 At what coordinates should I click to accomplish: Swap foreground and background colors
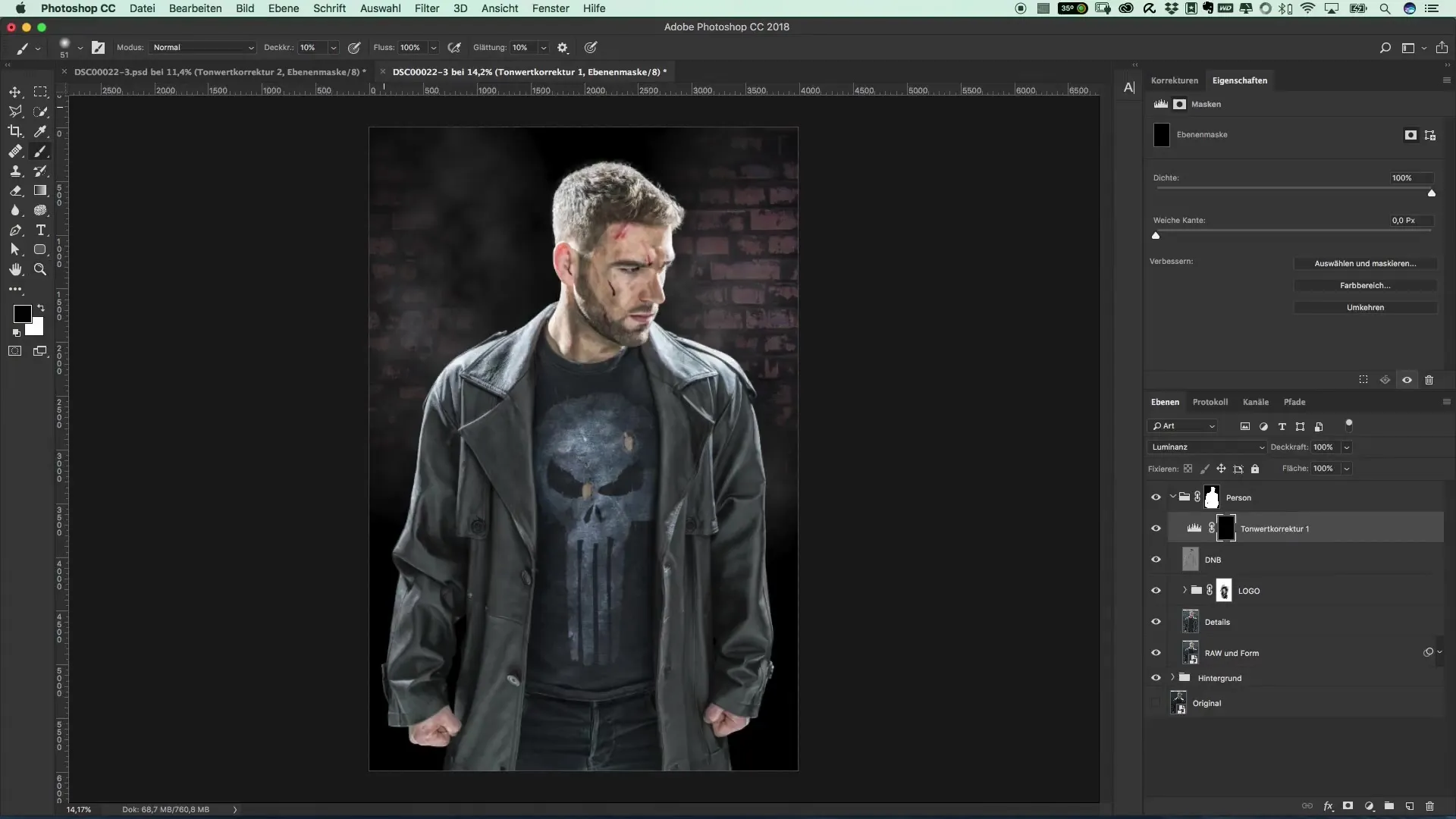pos(41,308)
